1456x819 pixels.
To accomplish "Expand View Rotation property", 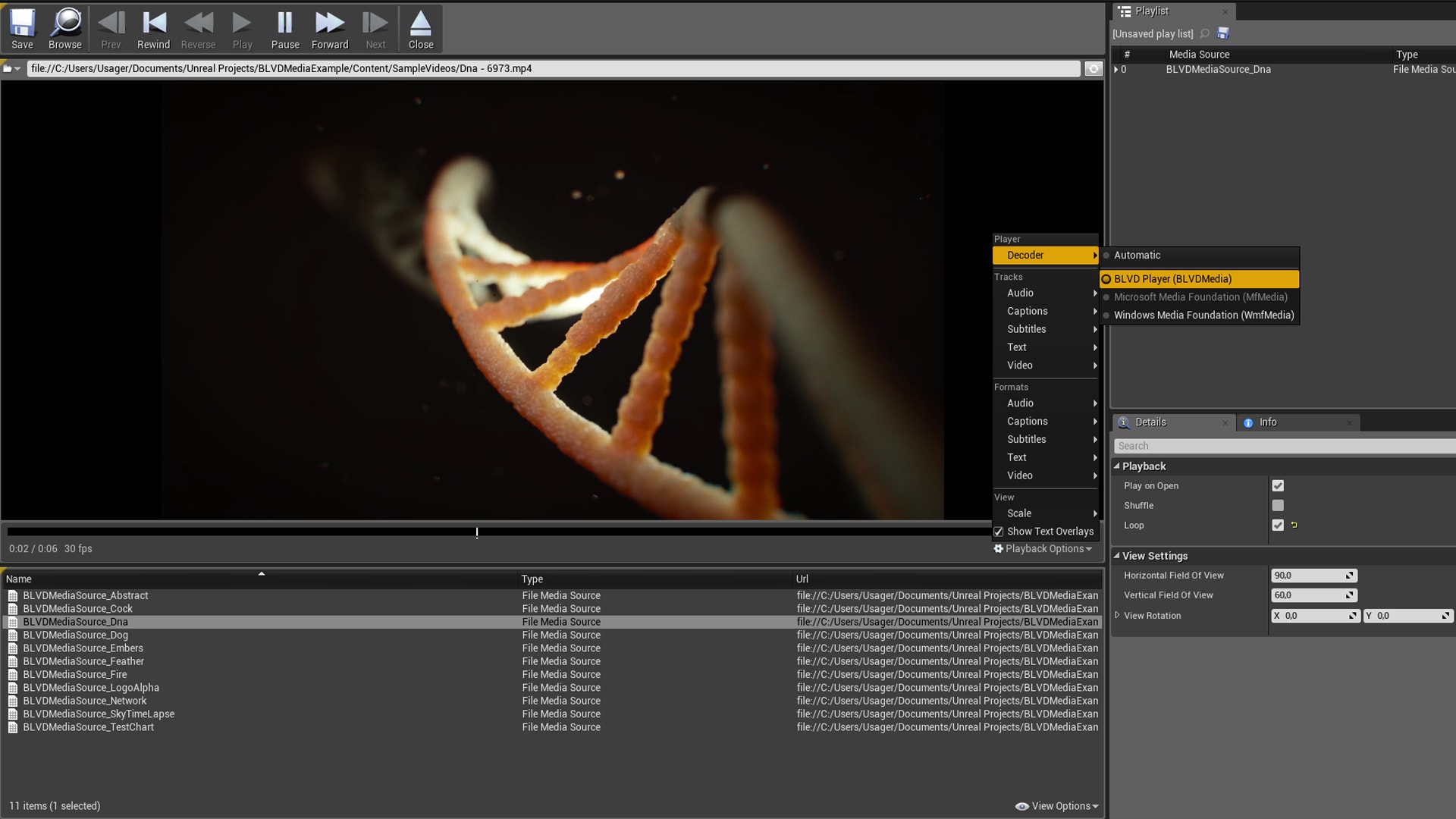I will coord(1117,615).
